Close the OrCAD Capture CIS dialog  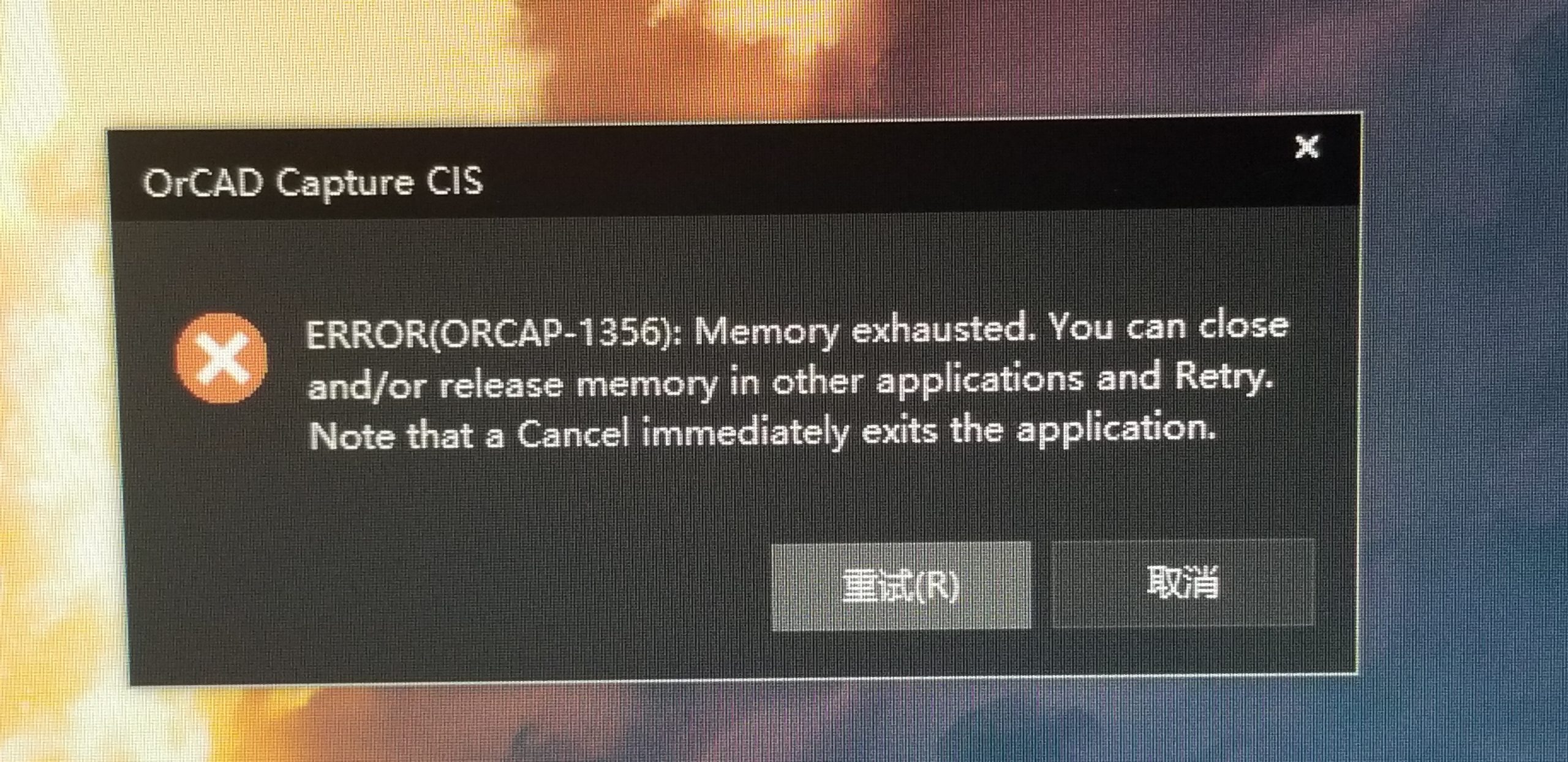tap(1306, 146)
